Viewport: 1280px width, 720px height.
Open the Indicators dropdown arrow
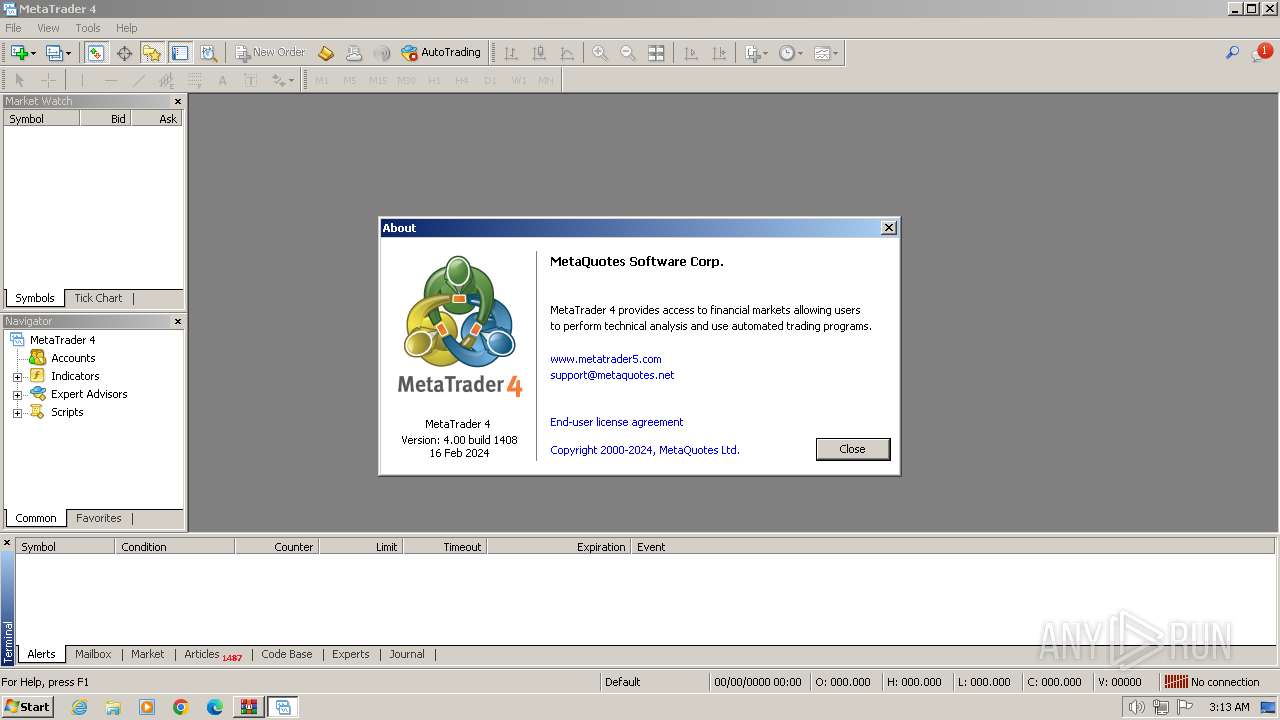point(766,53)
